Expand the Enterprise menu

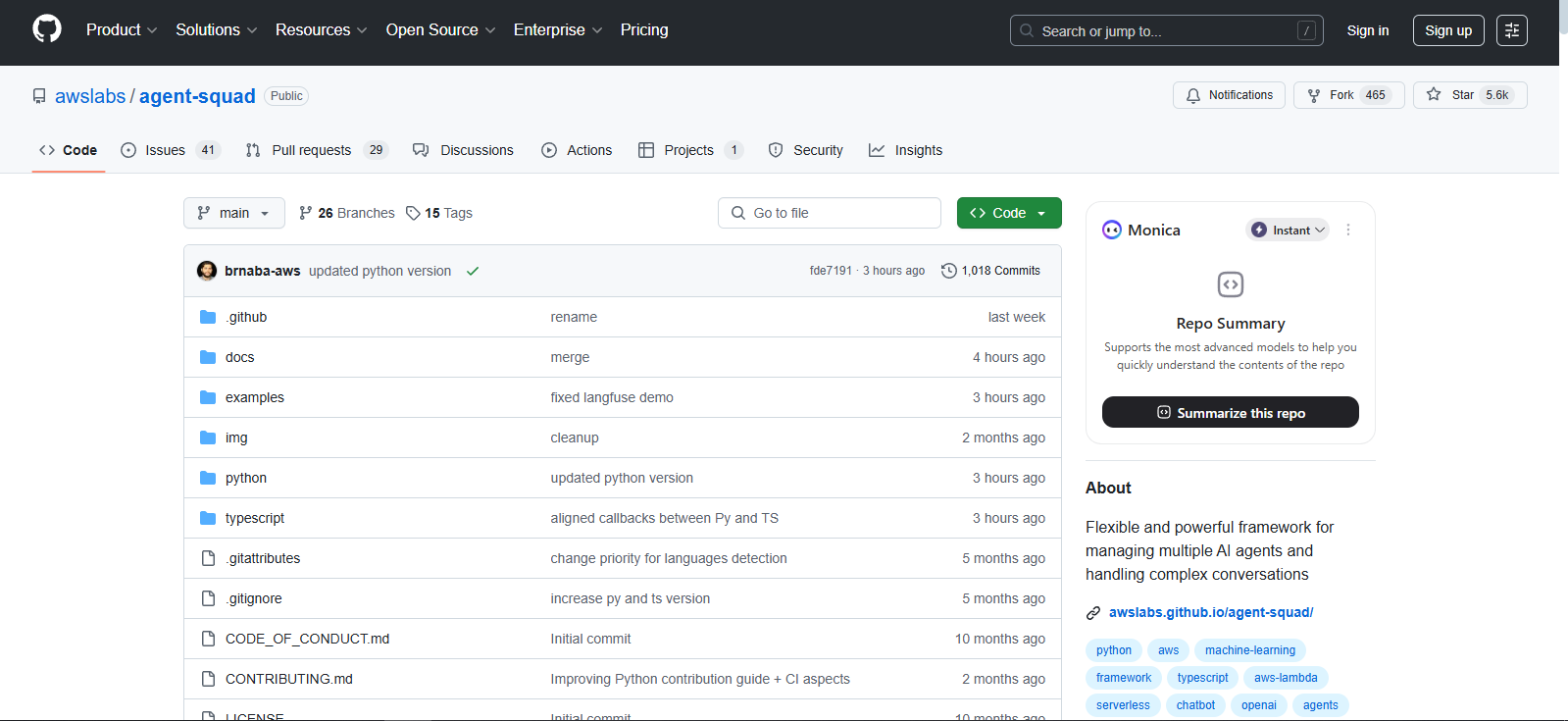point(558,30)
